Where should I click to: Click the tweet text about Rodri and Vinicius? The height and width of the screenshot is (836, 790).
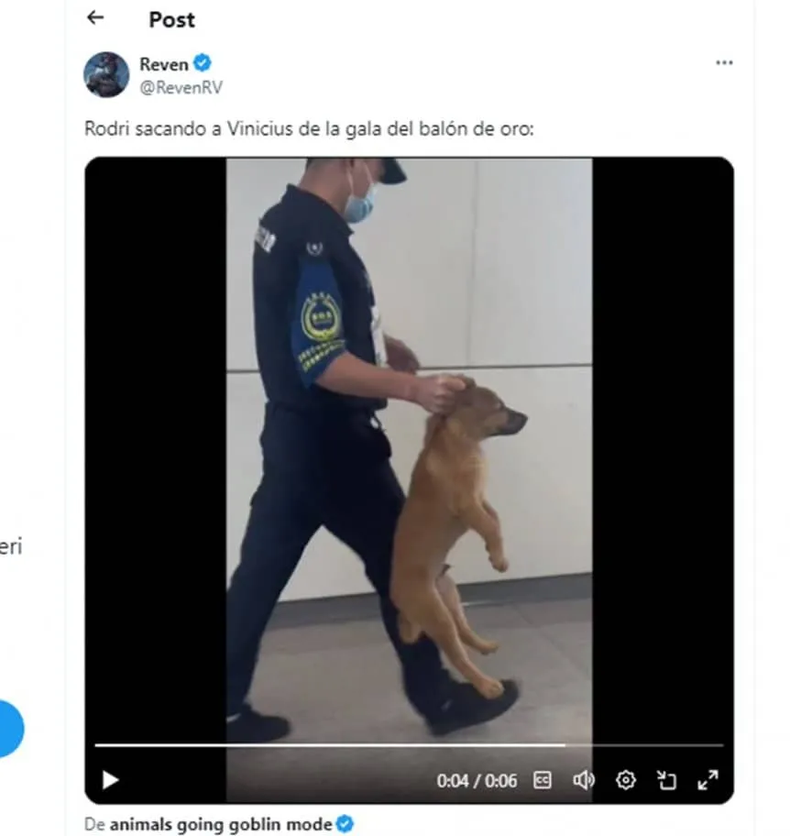pyautogui.click(x=309, y=129)
